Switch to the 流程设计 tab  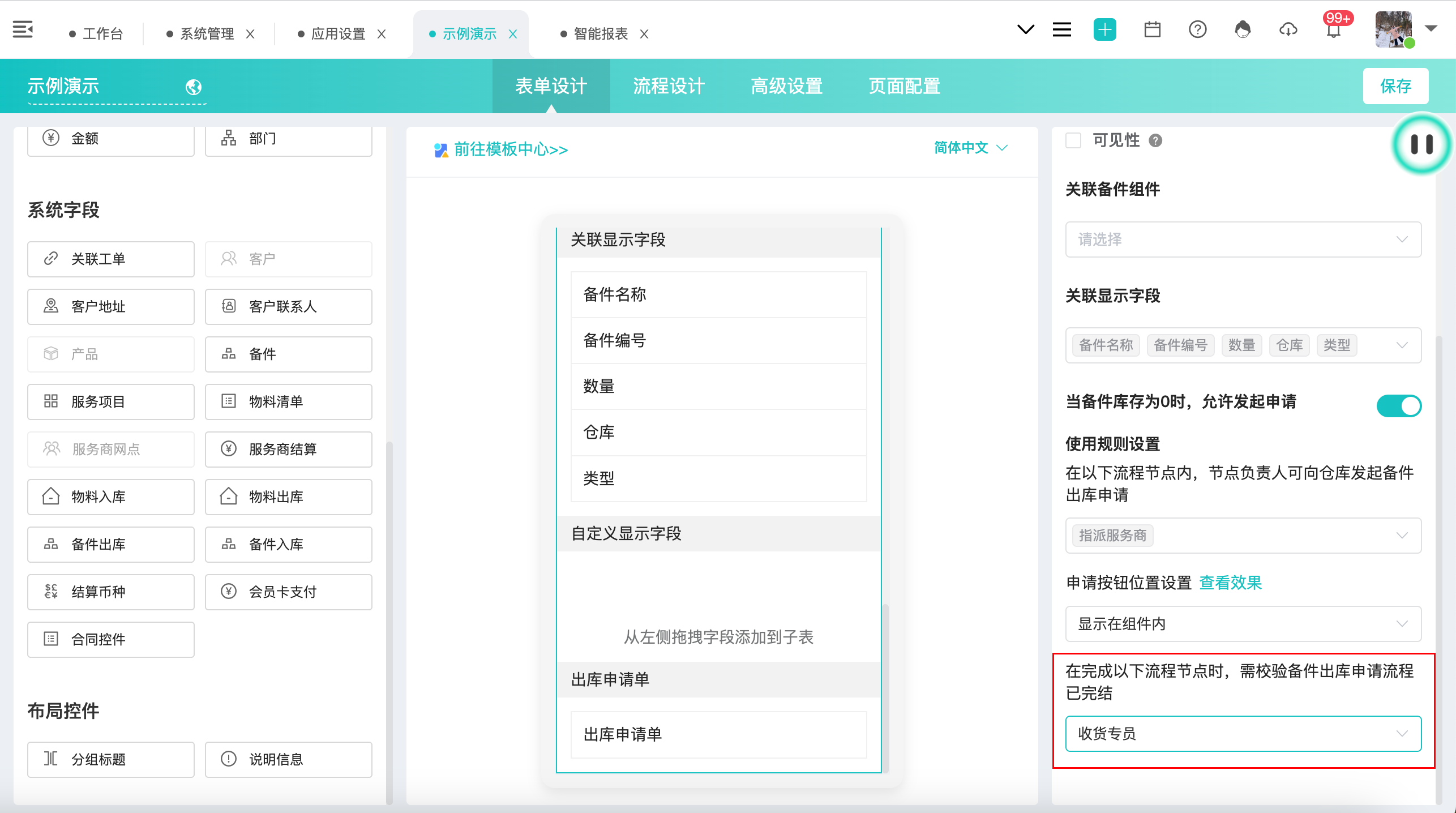pos(669,86)
